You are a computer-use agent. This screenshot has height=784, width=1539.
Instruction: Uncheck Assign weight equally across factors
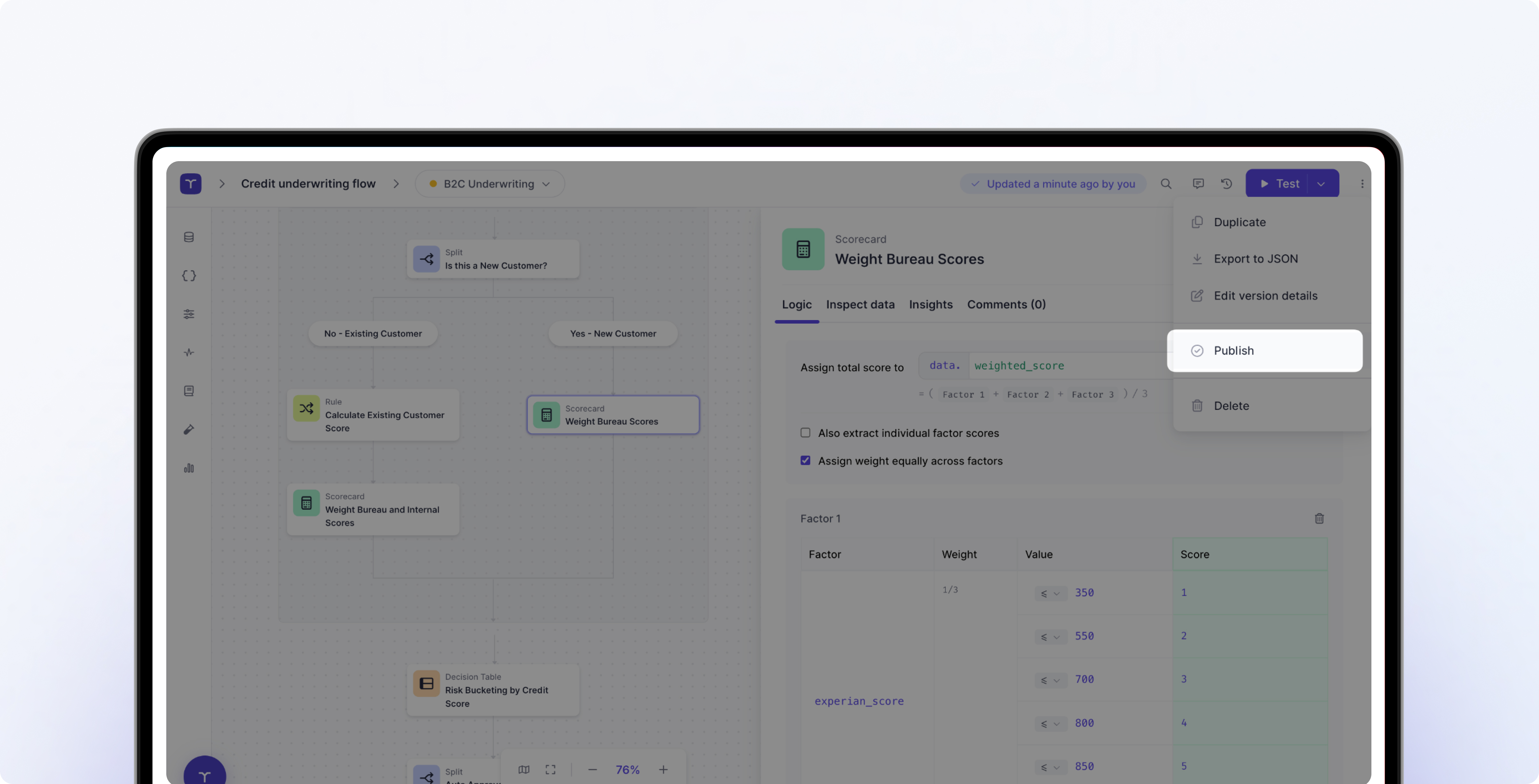coord(805,460)
